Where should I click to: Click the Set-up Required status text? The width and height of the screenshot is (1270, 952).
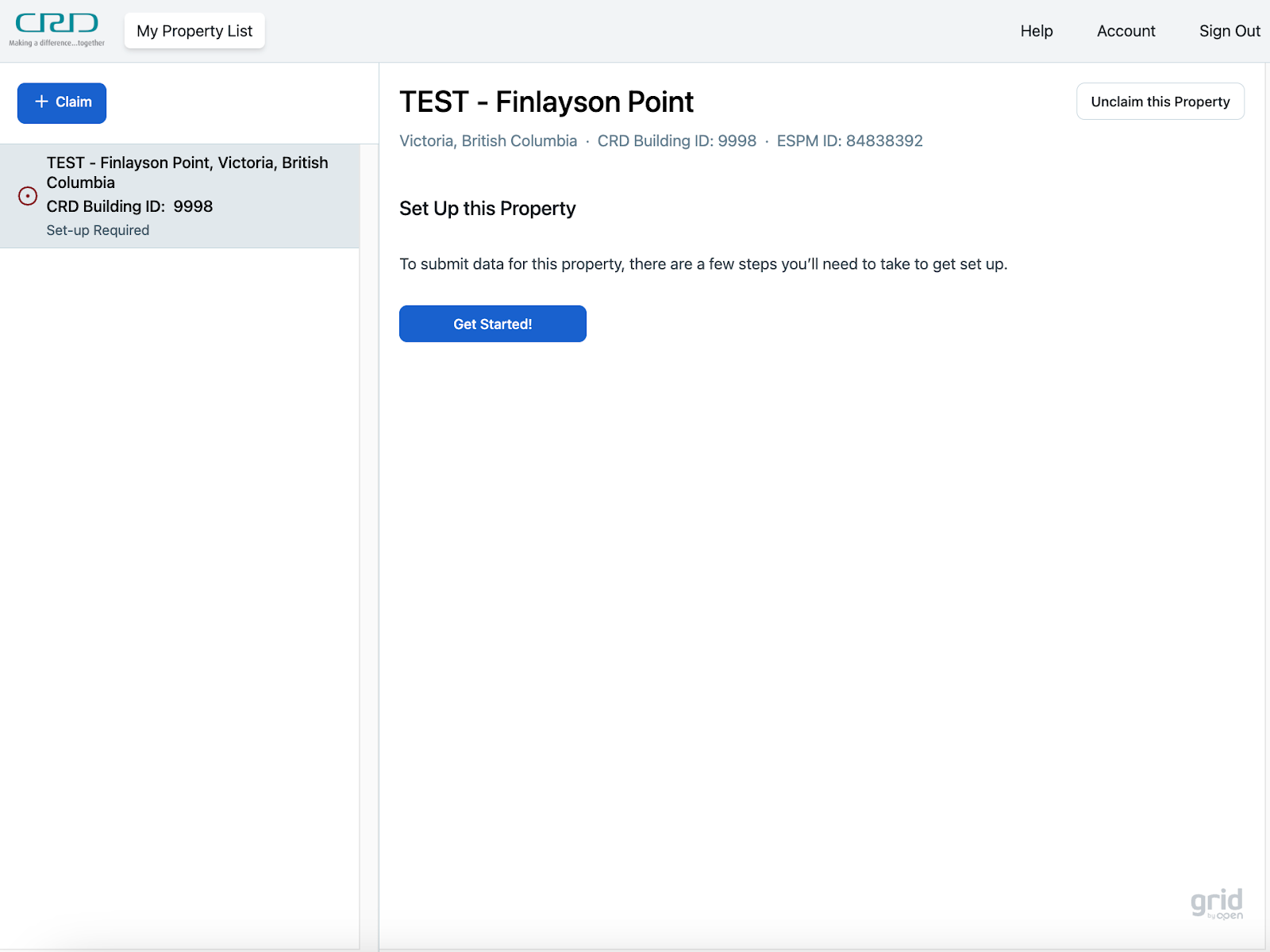(98, 230)
